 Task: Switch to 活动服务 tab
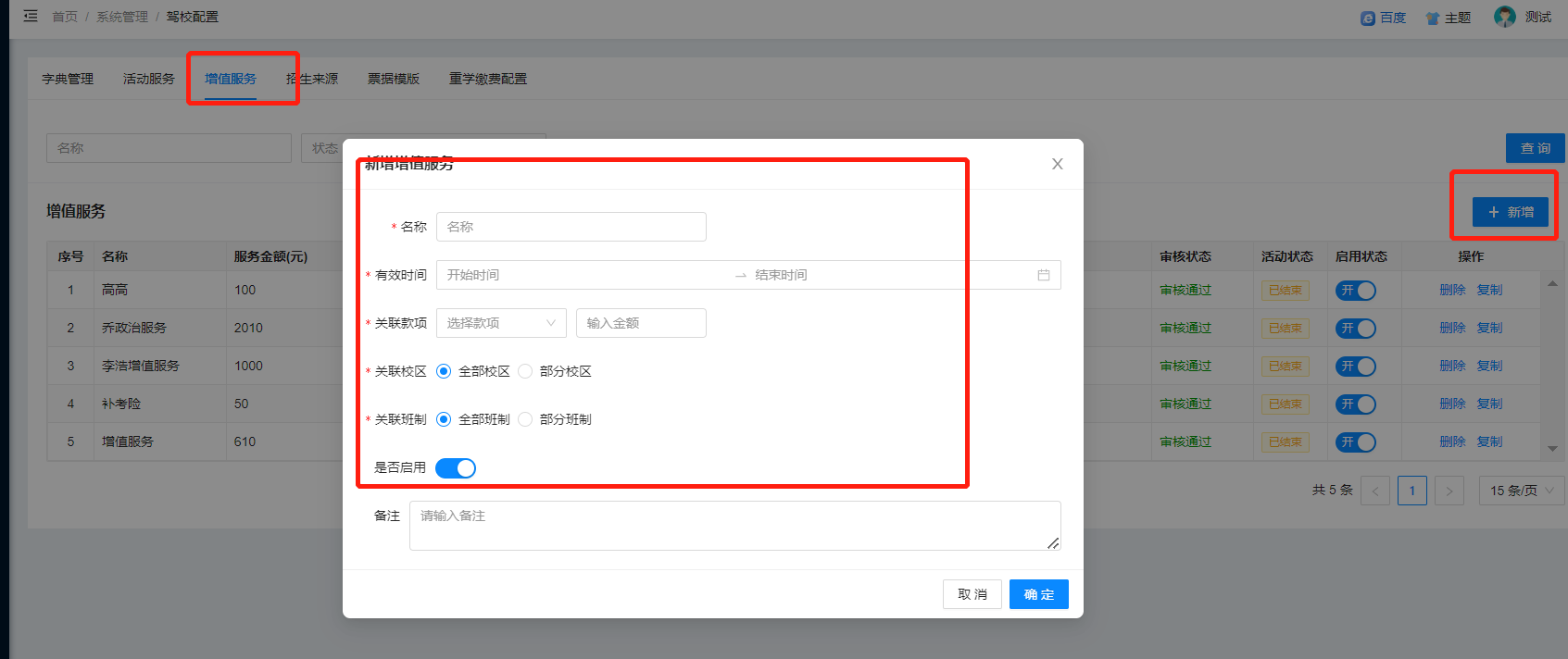click(149, 79)
